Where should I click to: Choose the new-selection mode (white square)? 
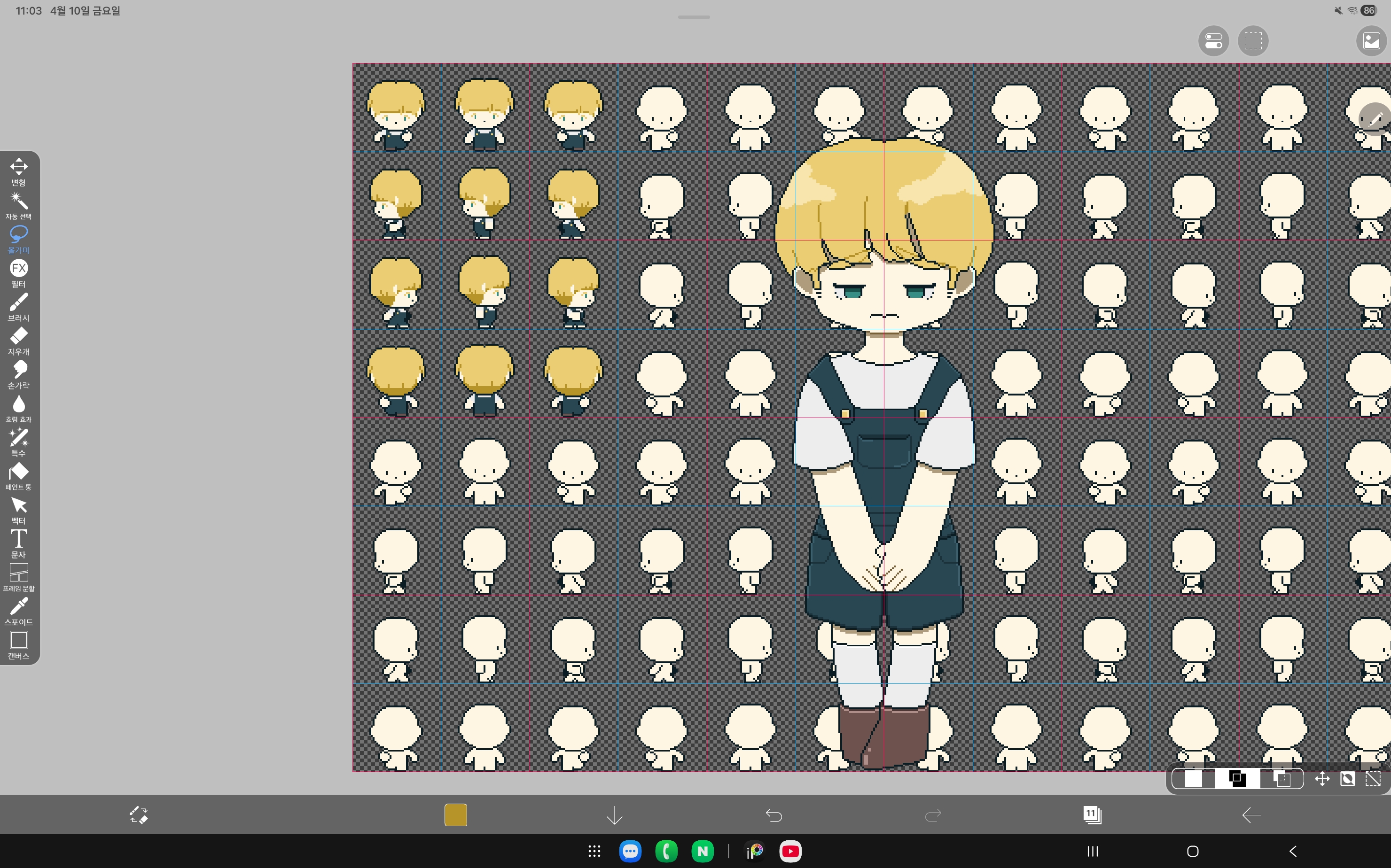click(1194, 779)
